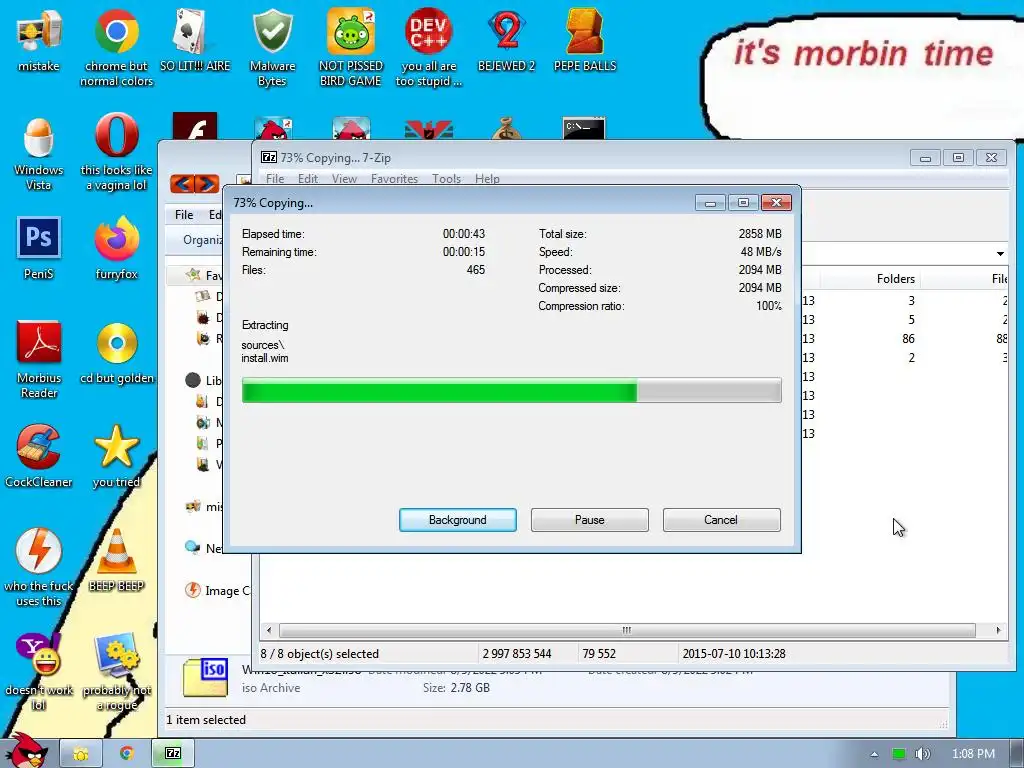Image resolution: width=1024 pixels, height=768 pixels.
Task: Click the Background button
Action: pyautogui.click(x=457, y=520)
